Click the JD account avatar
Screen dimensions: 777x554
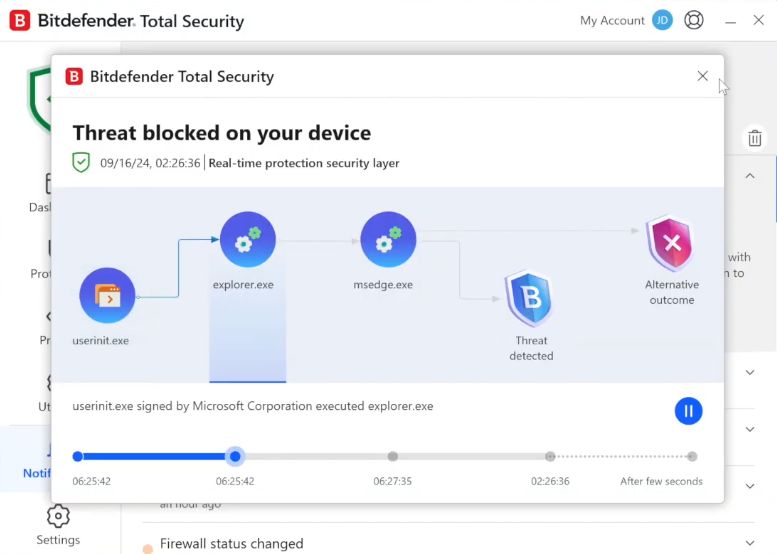point(662,21)
